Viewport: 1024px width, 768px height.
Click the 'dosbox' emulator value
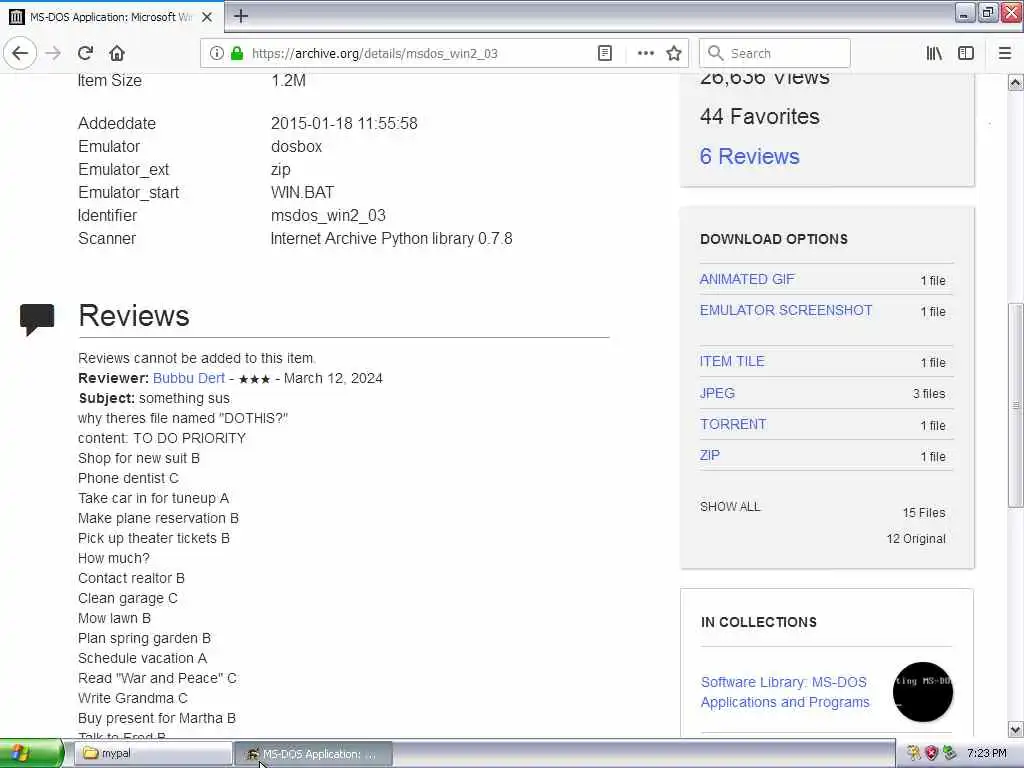(x=296, y=146)
